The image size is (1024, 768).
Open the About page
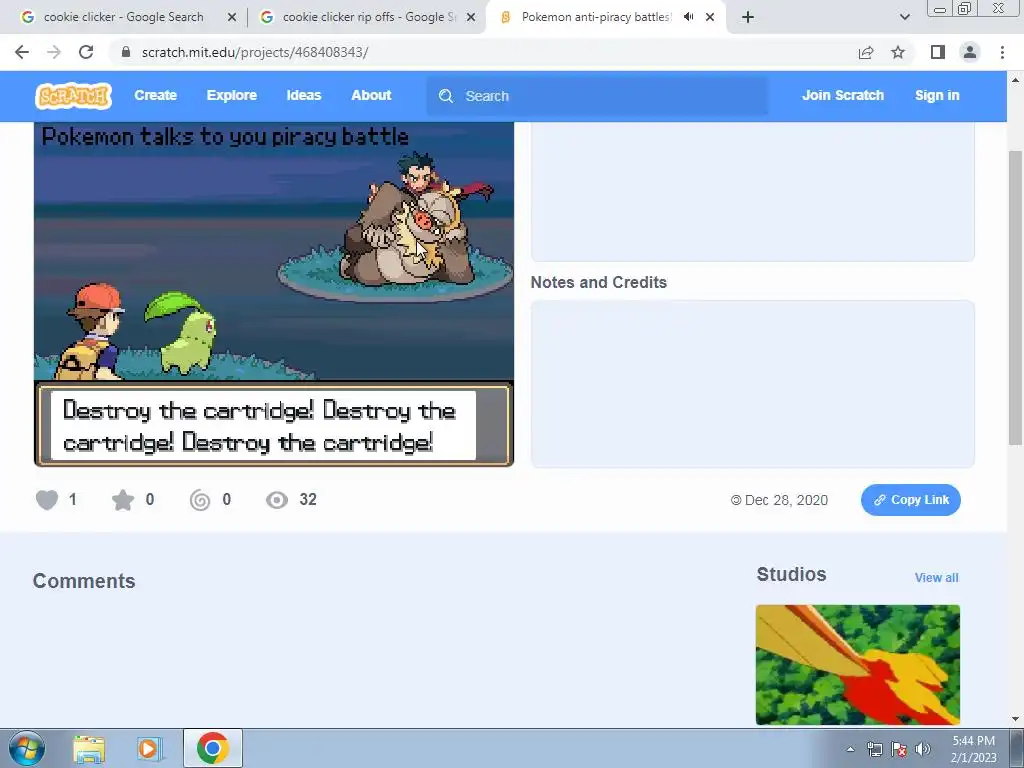[x=371, y=95]
